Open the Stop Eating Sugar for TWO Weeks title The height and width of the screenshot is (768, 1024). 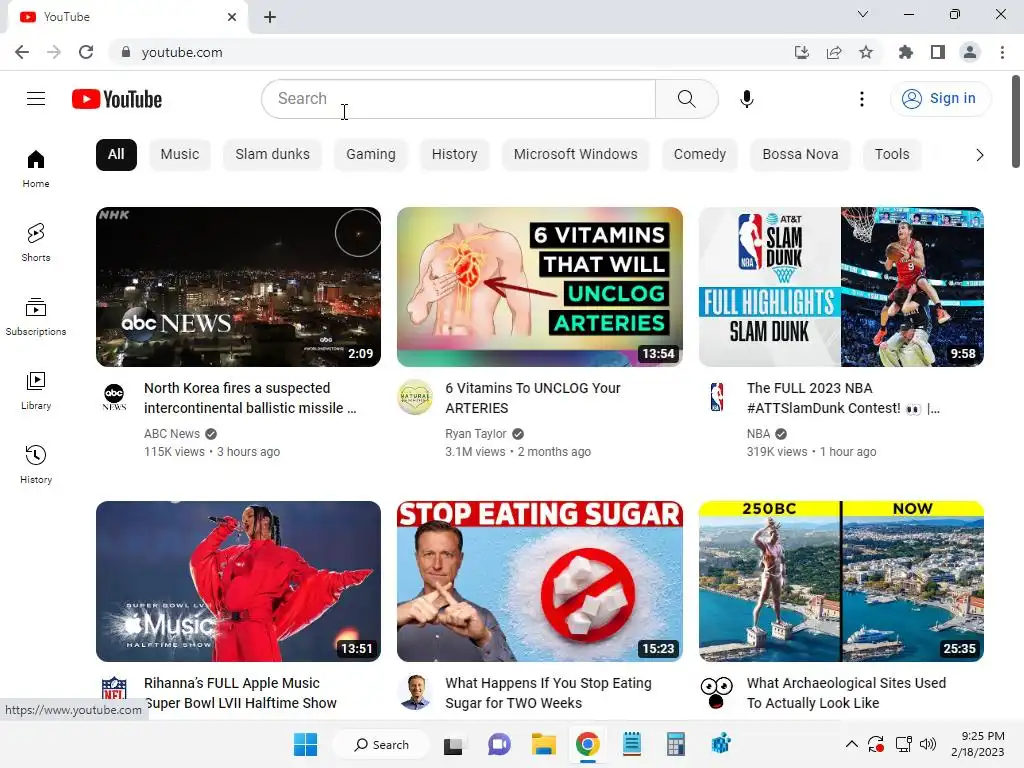pos(549,693)
